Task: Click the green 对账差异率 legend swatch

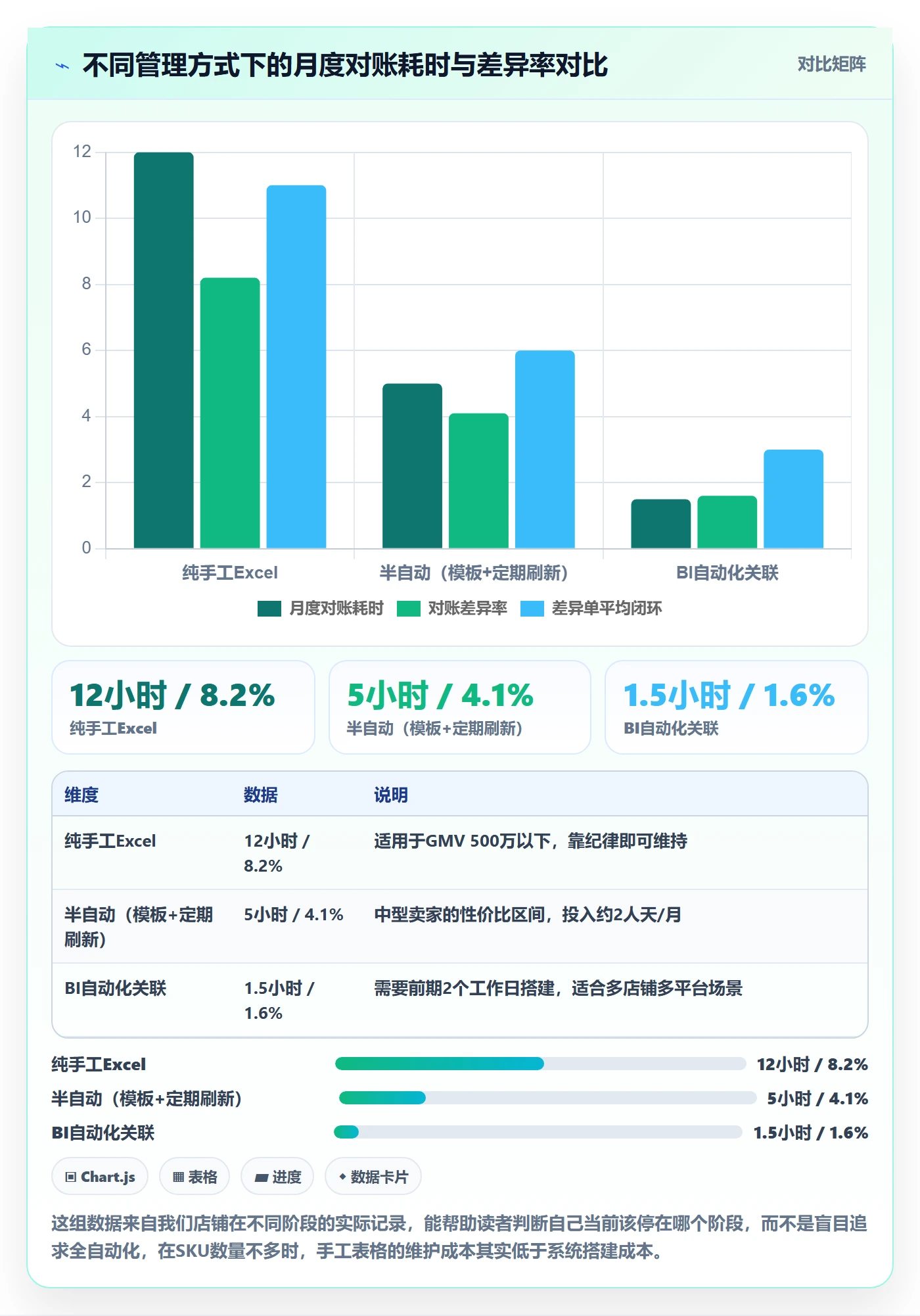Action: coord(409,609)
